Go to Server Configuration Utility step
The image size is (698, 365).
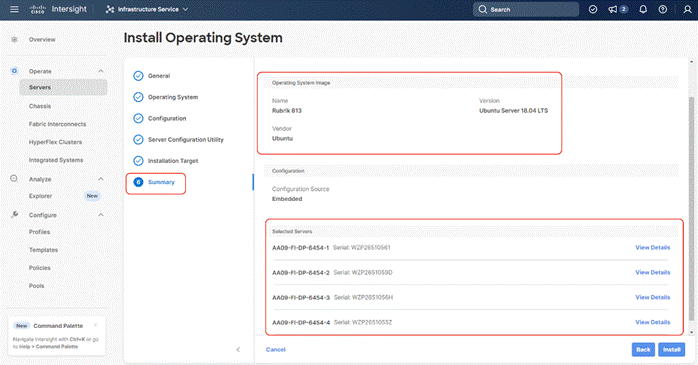(186, 140)
